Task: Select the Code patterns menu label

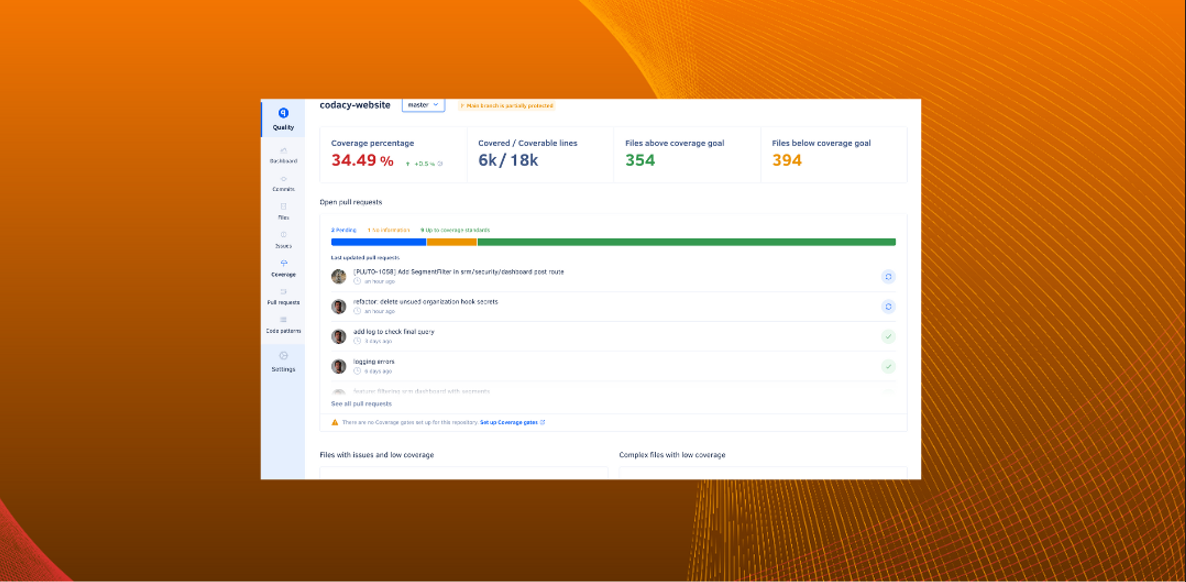Action: [x=284, y=331]
